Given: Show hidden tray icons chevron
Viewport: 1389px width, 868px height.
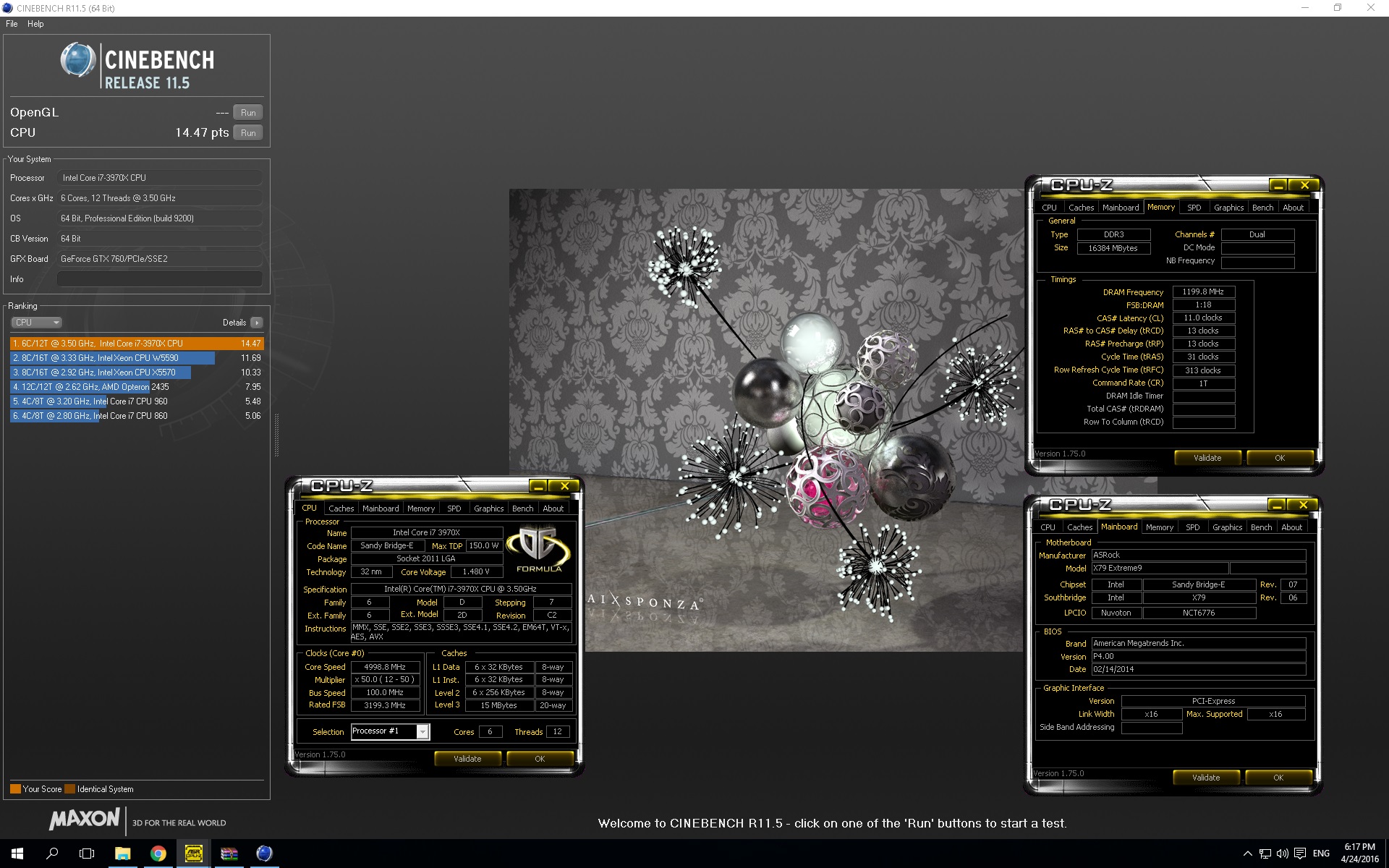Looking at the screenshot, I should (1247, 854).
